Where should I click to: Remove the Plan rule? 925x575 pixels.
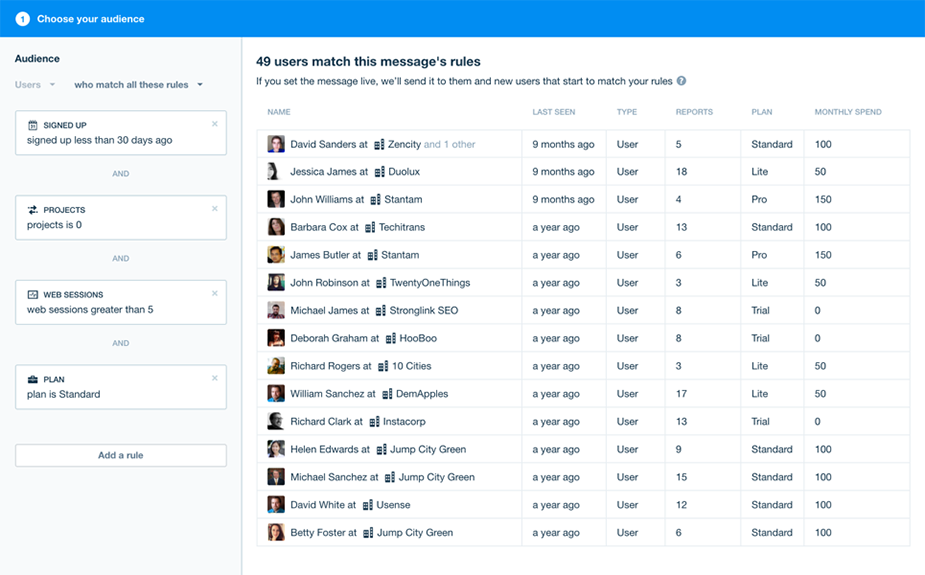click(x=215, y=378)
